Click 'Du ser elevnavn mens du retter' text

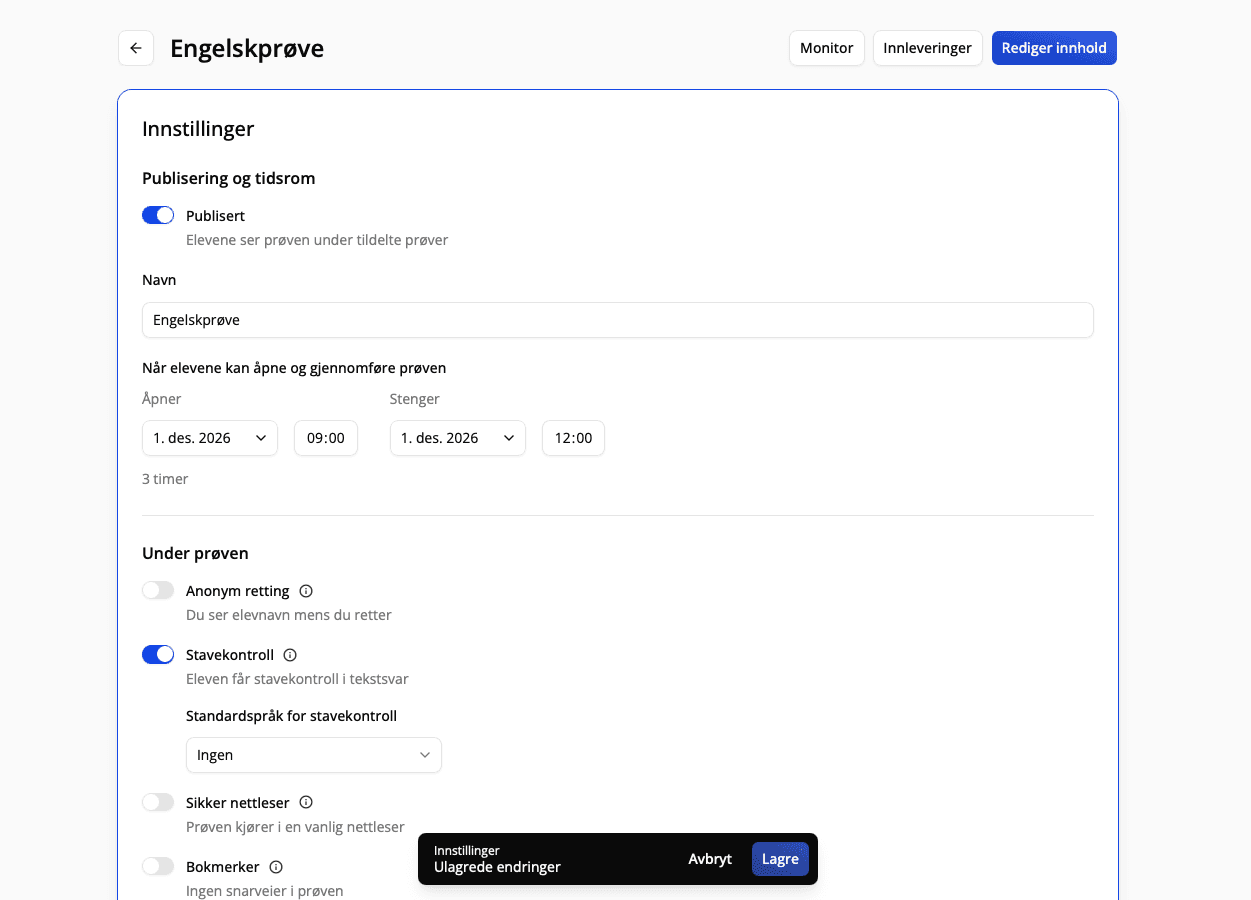pos(289,615)
